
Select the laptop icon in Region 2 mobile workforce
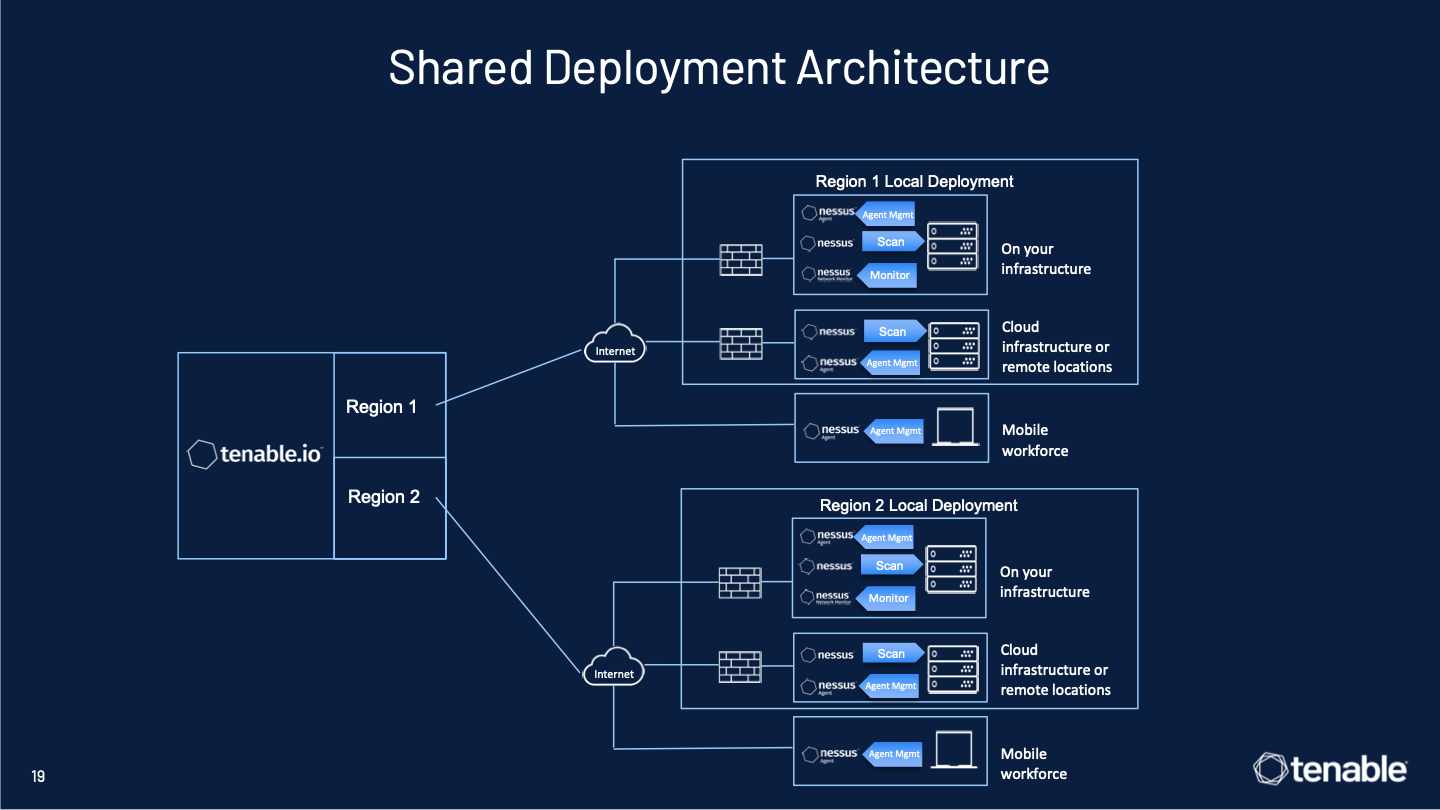tap(955, 751)
